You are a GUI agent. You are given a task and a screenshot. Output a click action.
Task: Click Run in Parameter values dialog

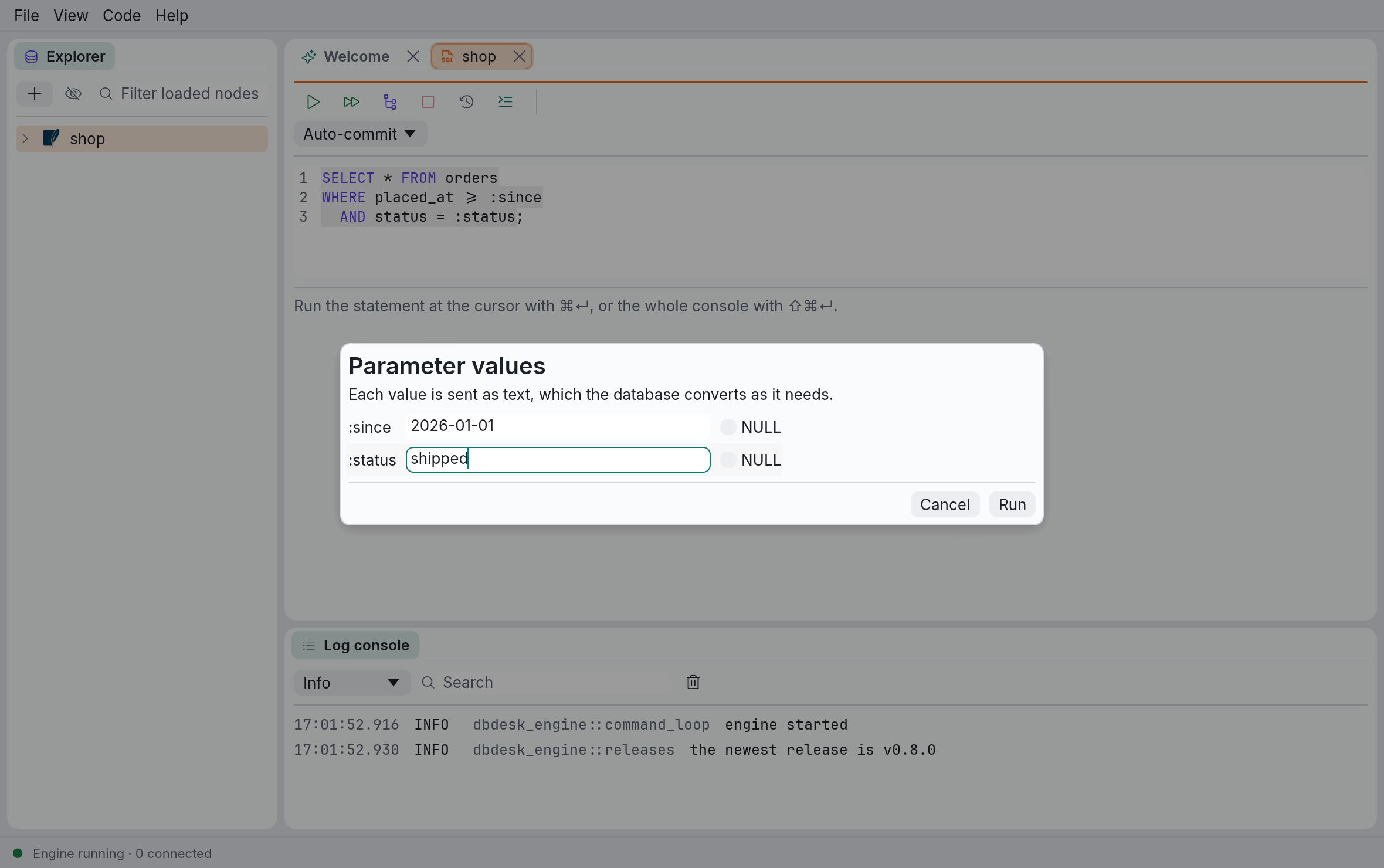pos(1012,504)
